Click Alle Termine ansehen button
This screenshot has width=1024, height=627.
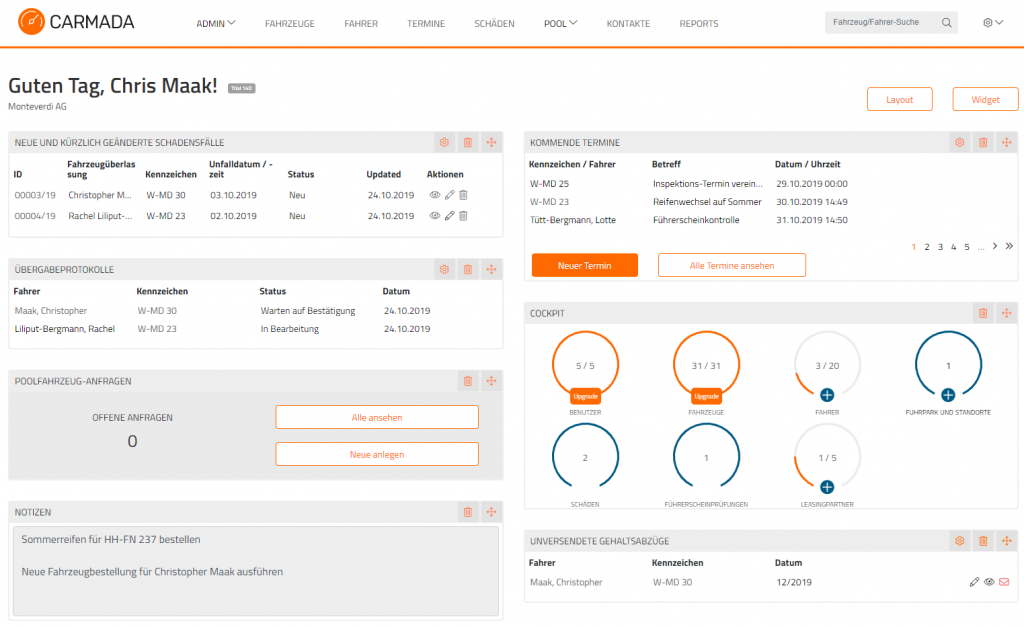pyautogui.click(x=731, y=265)
